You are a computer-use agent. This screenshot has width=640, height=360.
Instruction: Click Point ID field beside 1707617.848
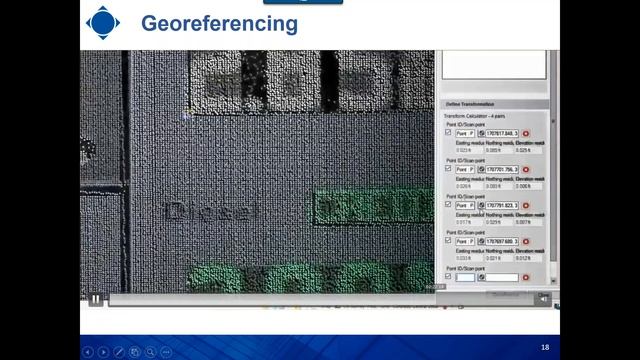(x=465, y=133)
